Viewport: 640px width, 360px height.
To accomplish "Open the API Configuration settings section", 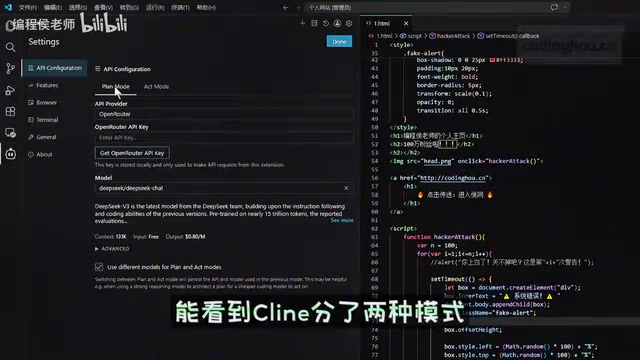I will [x=55, y=68].
